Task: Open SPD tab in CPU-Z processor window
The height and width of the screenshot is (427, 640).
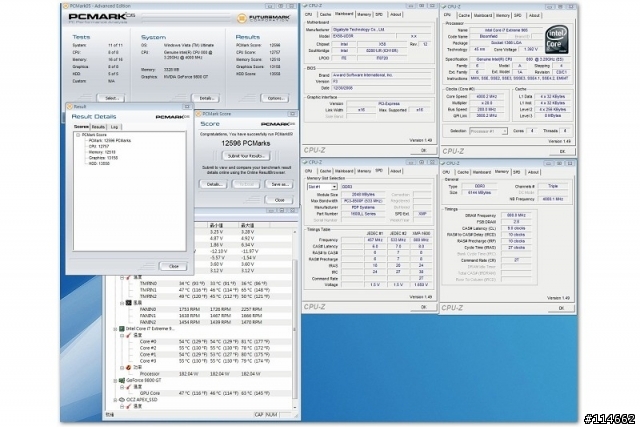Action: point(518,15)
